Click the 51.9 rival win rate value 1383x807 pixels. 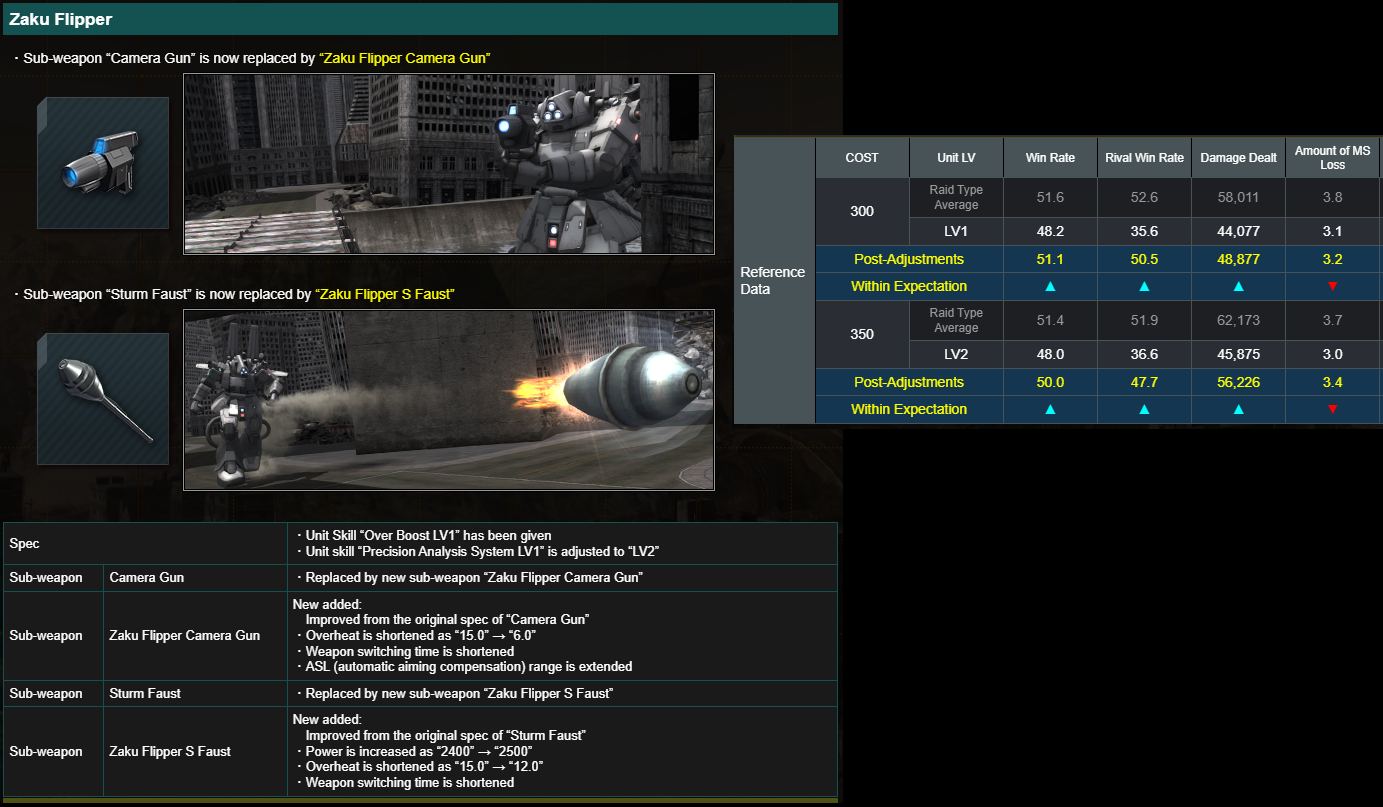pos(1144,321)
